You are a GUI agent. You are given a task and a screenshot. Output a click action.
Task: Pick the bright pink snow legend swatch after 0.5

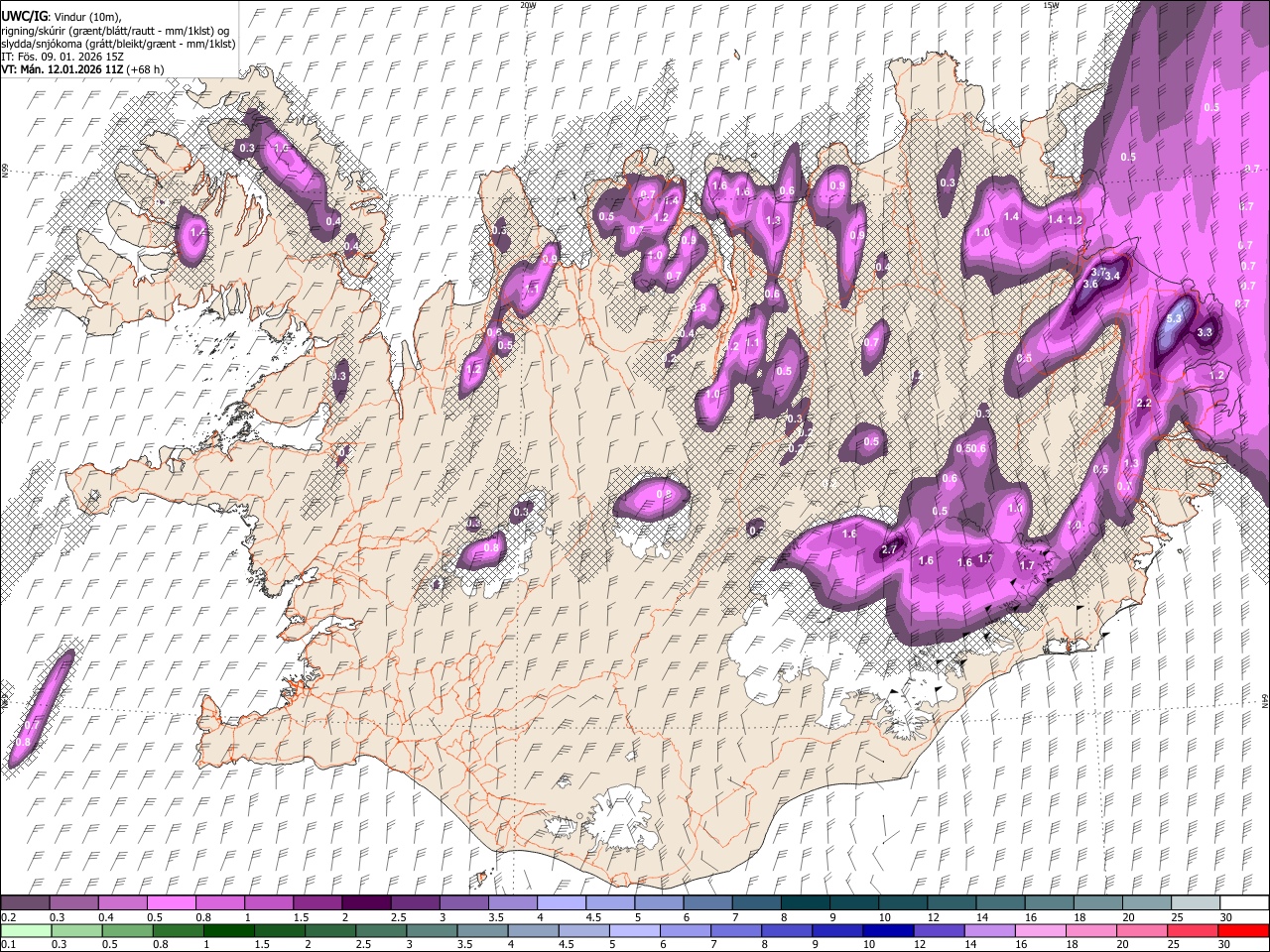[x=173, y=902]
